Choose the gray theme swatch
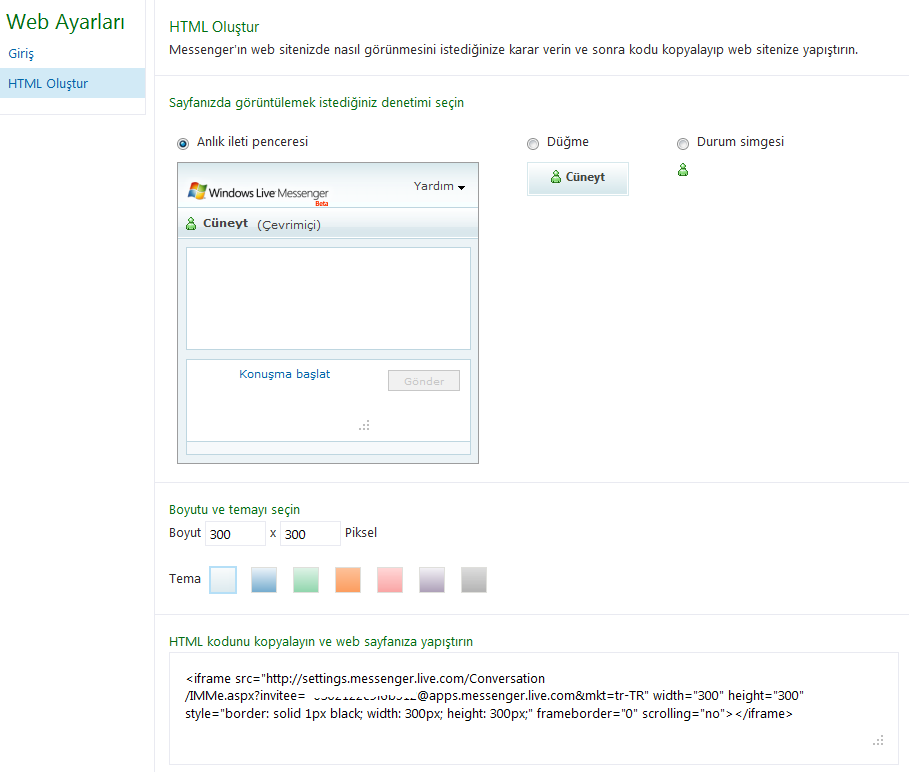 click(474, 580)
